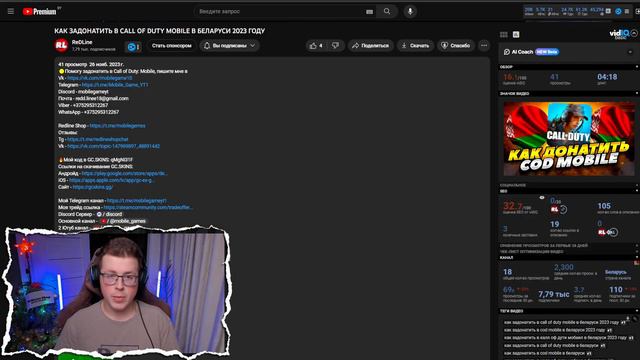Click the '04:18' video duration value
The width and height of the screenshot is (640, 360).
[x=607, y=77]
